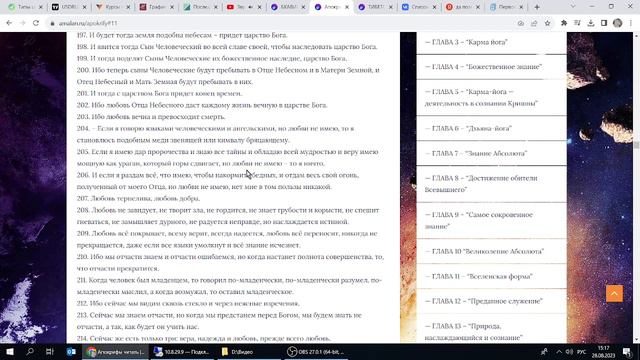Open the clock and date flyout
Image resolution: width=640 pixels, height=360 pixels.
pos(603,351)
